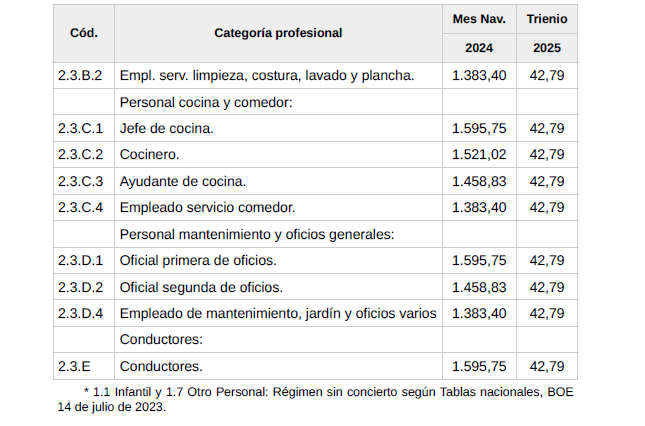This screenshot has width=645, height=426.
Task: Select the "2025" subheader cell
Action: 547,47
